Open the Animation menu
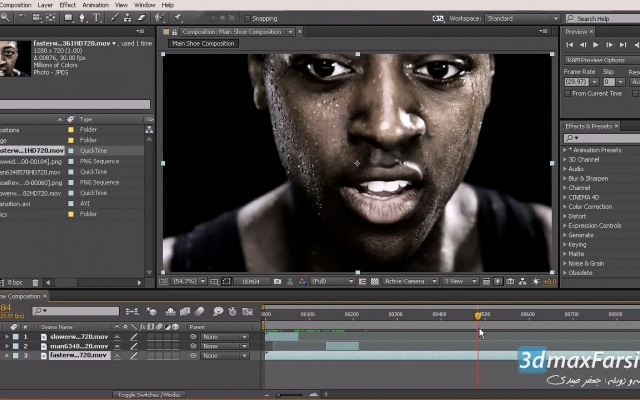640x400 pixels. [x=96, y=5]
